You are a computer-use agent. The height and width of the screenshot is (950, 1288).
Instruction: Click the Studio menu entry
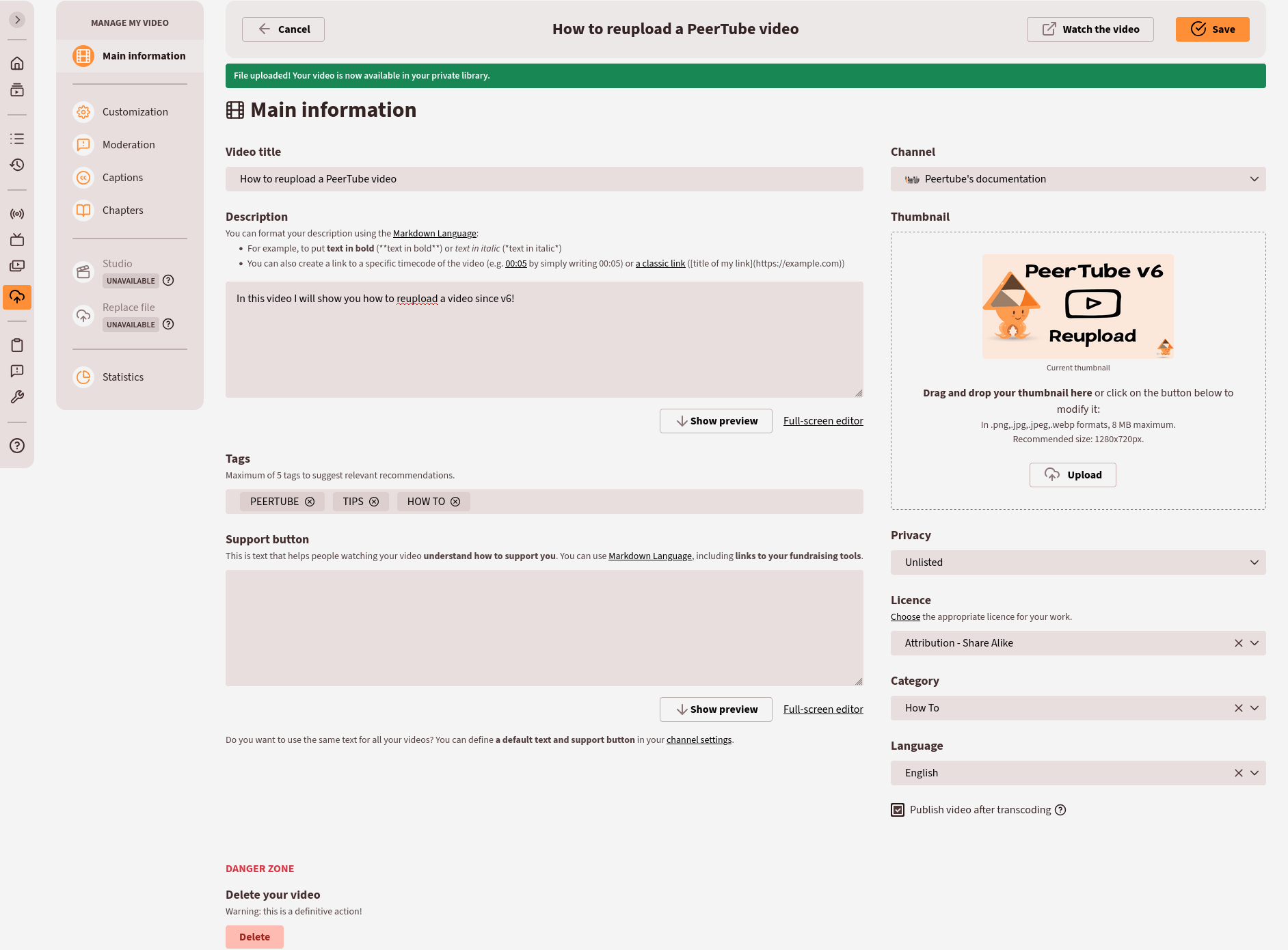click(118, 264)
